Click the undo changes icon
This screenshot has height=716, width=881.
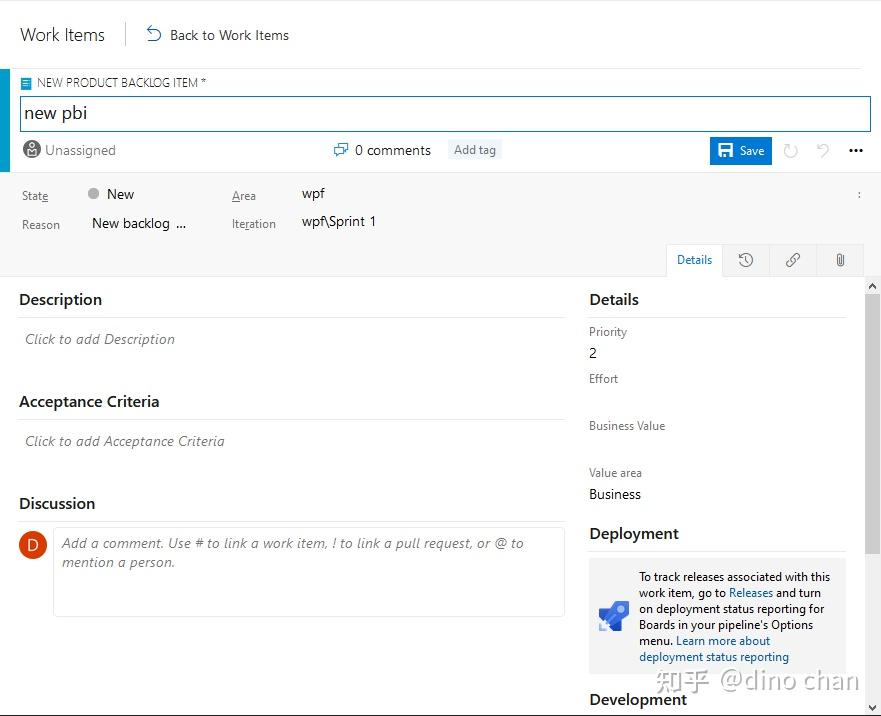821,150
